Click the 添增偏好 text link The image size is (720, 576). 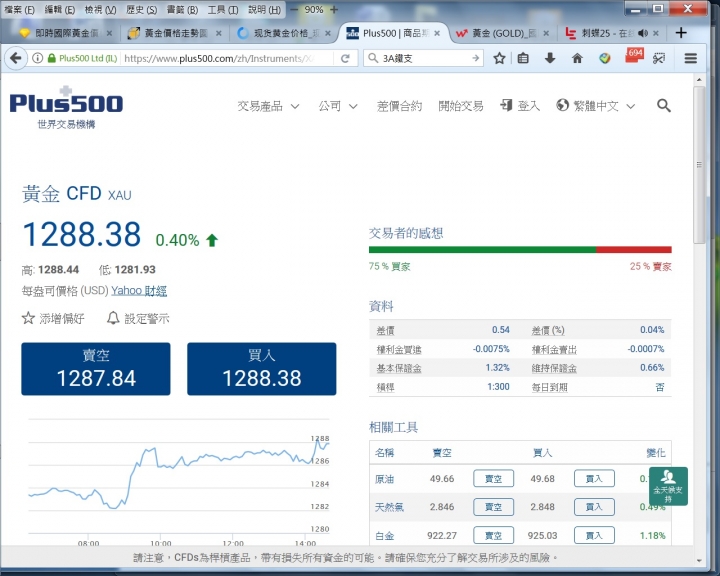click(62, 318)
